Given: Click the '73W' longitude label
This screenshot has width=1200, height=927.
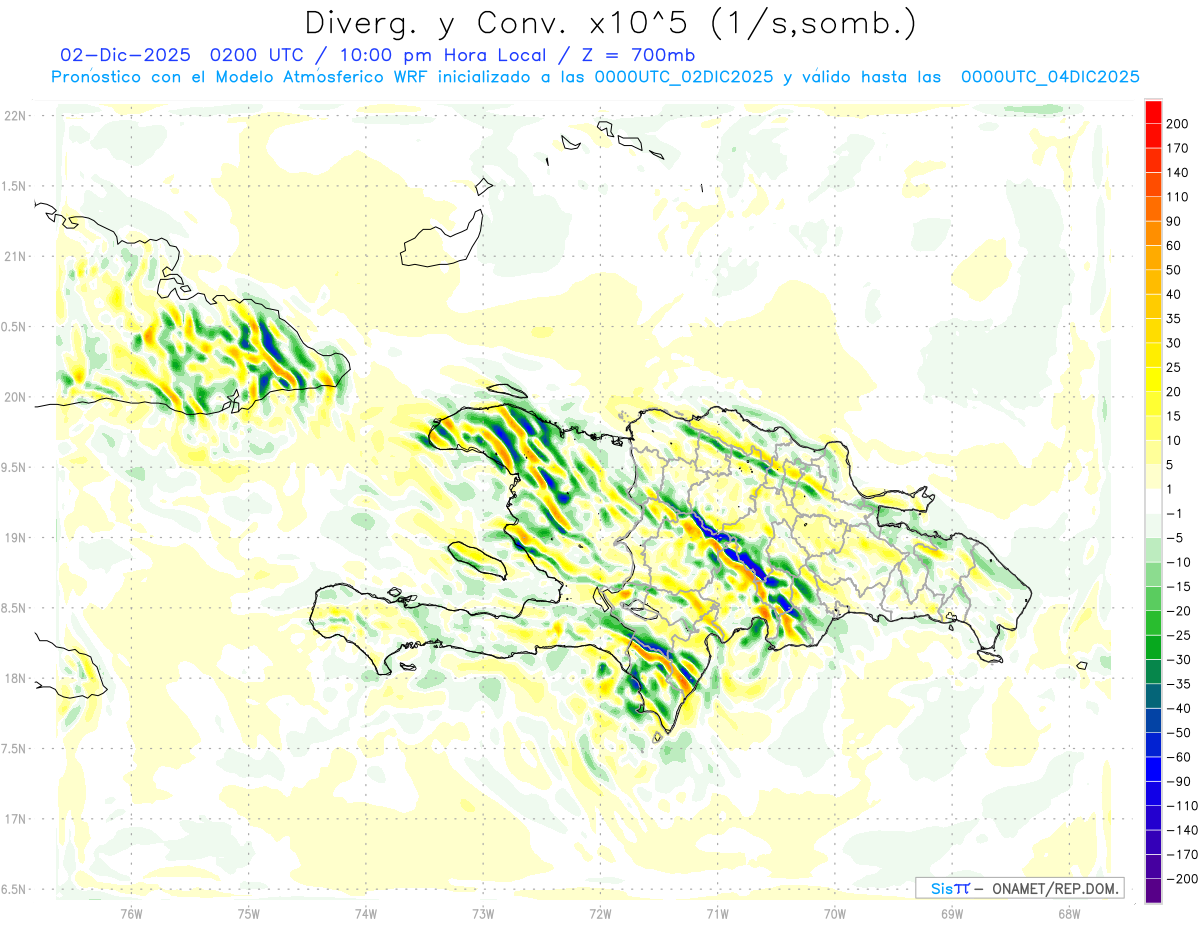Looking at the screenshot, I should pyautogui.click(x=483, y=914).
